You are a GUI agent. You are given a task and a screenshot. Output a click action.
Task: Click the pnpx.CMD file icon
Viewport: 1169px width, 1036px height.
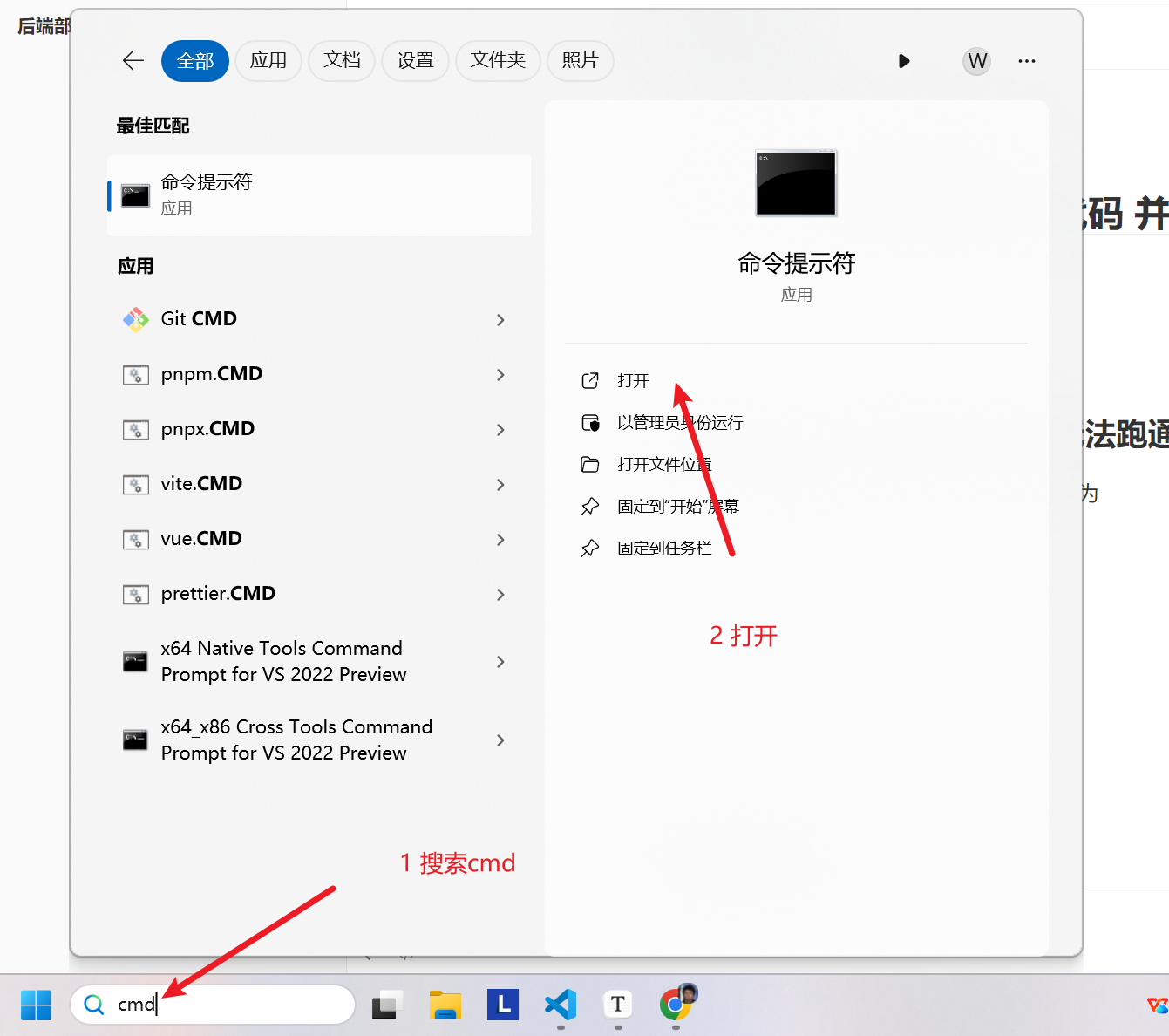tap(135, 430)
